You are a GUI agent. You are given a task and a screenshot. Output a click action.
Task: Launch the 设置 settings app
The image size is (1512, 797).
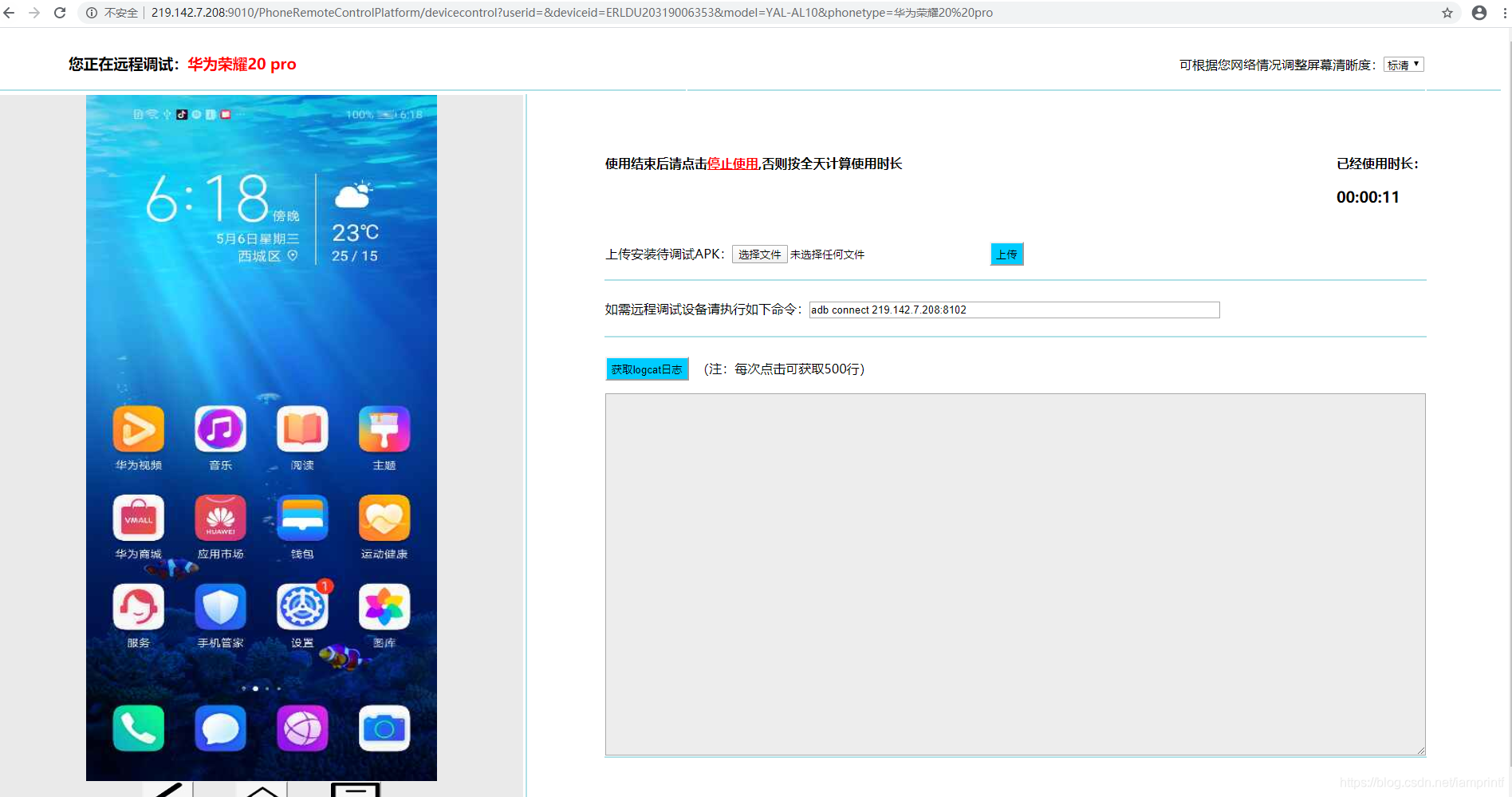point(301,607)
